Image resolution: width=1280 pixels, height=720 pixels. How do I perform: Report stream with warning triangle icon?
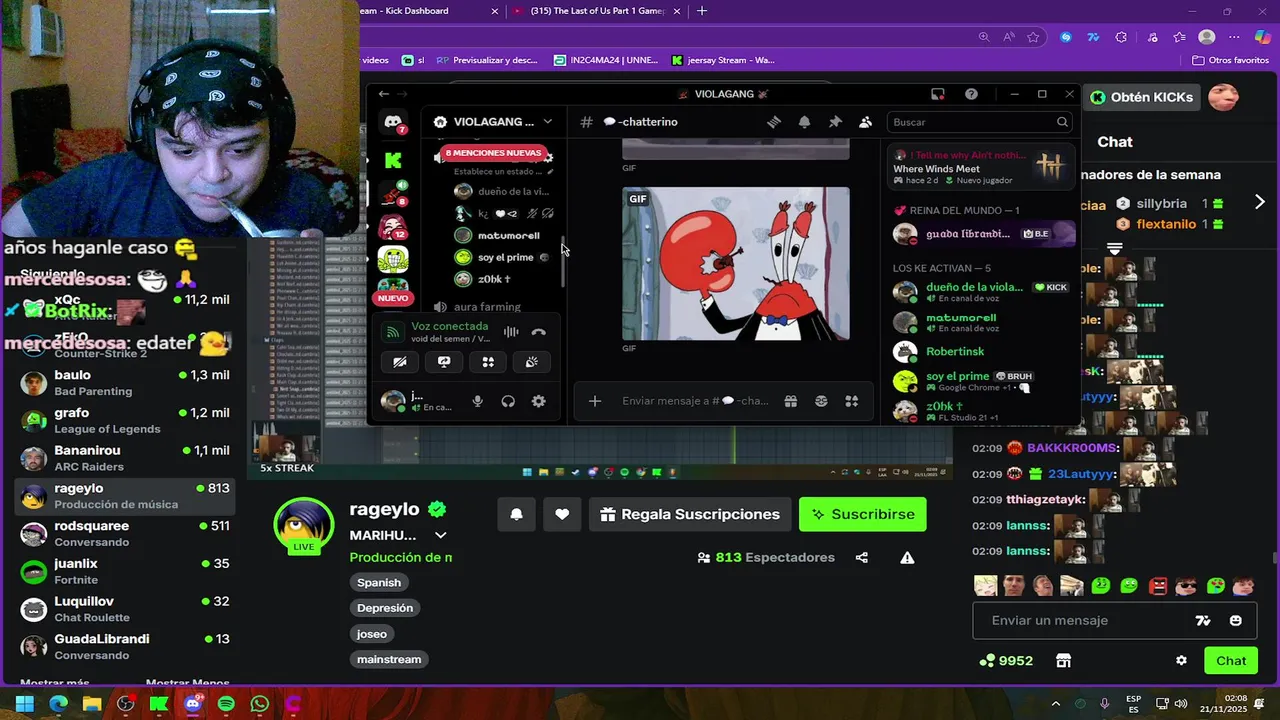(x=907, y=558)
